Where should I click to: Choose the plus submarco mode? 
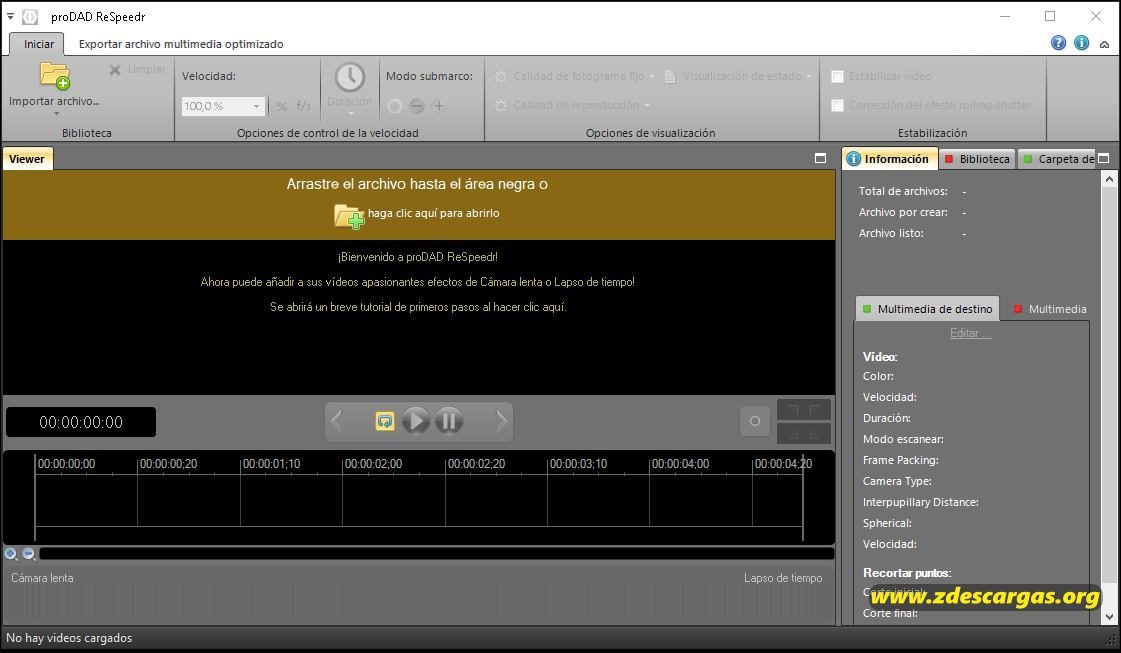click(x=439, y=106)
